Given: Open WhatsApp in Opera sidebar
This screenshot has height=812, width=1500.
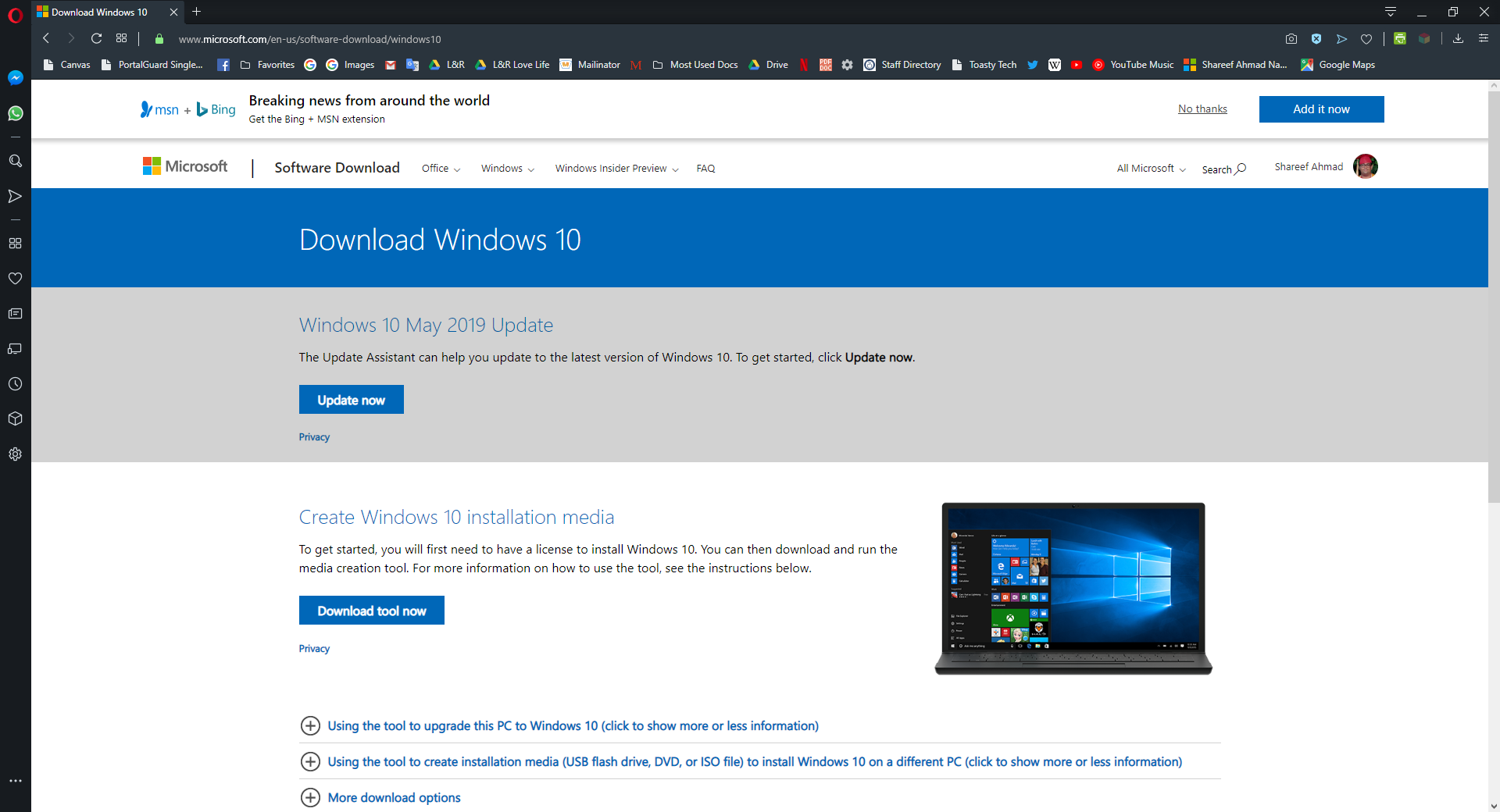Looking at the screenshot, I should pyautogui.click(x=15, y=114).
